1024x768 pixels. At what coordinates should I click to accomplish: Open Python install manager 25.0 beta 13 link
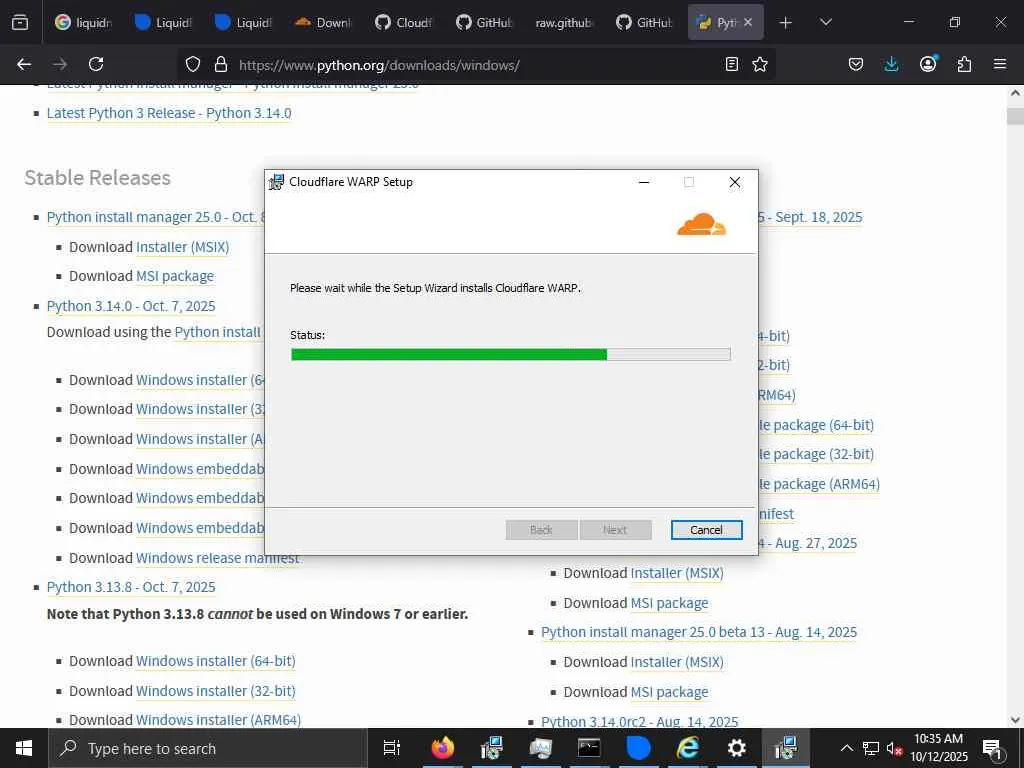click(699, 632)
